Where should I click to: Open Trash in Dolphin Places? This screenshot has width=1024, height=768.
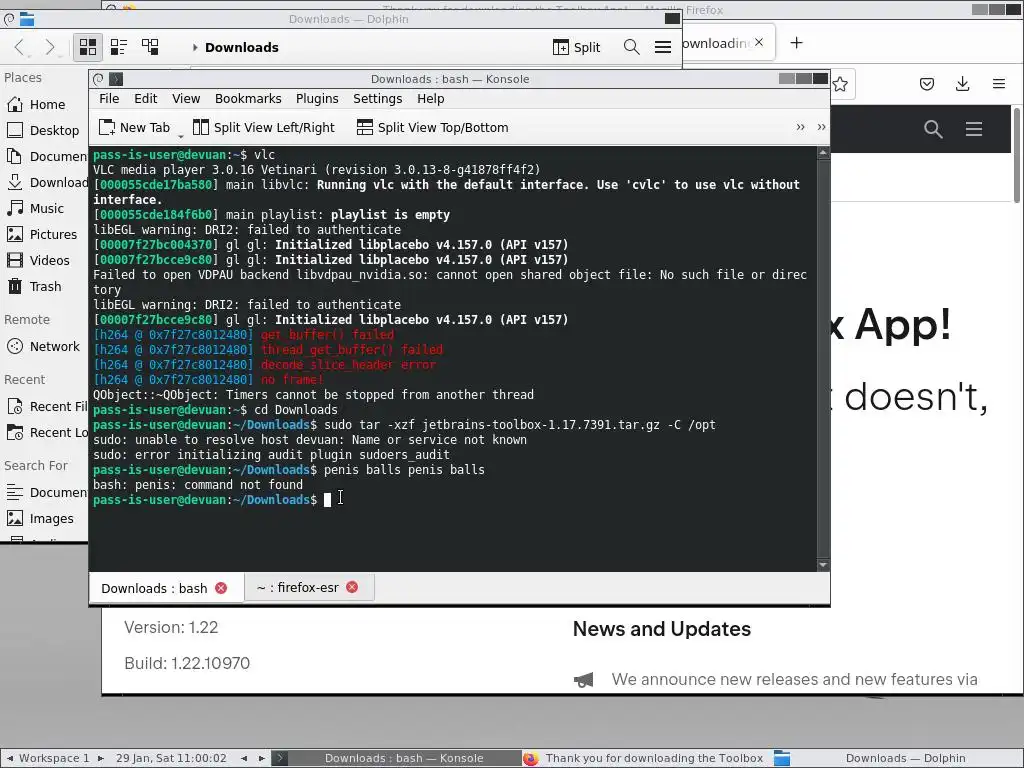46,287
